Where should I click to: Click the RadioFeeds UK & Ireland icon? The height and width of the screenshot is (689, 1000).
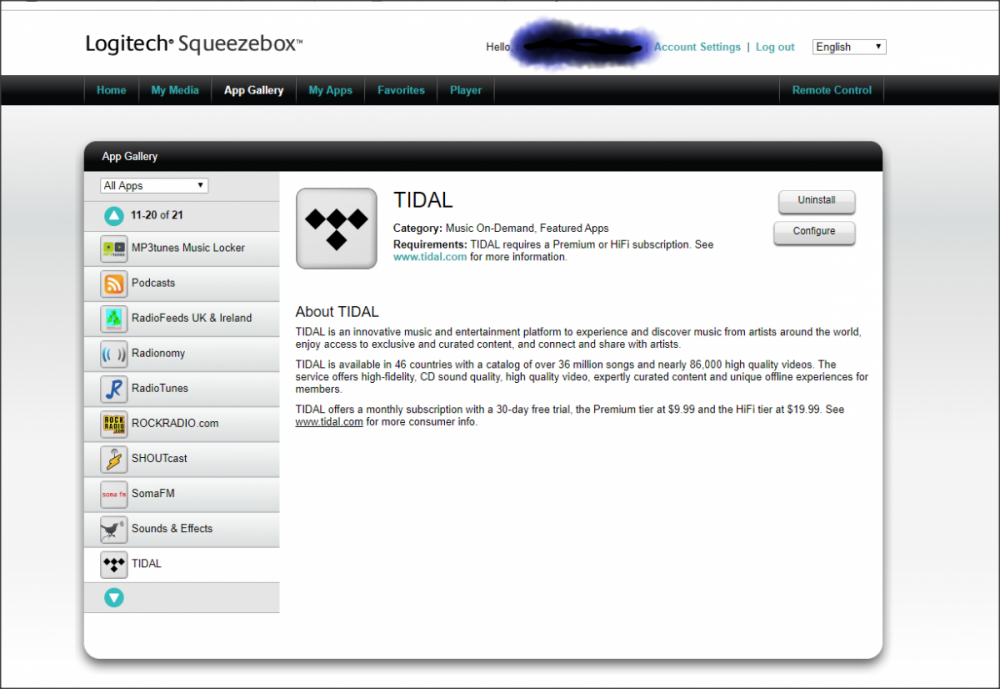pos(114,318)
